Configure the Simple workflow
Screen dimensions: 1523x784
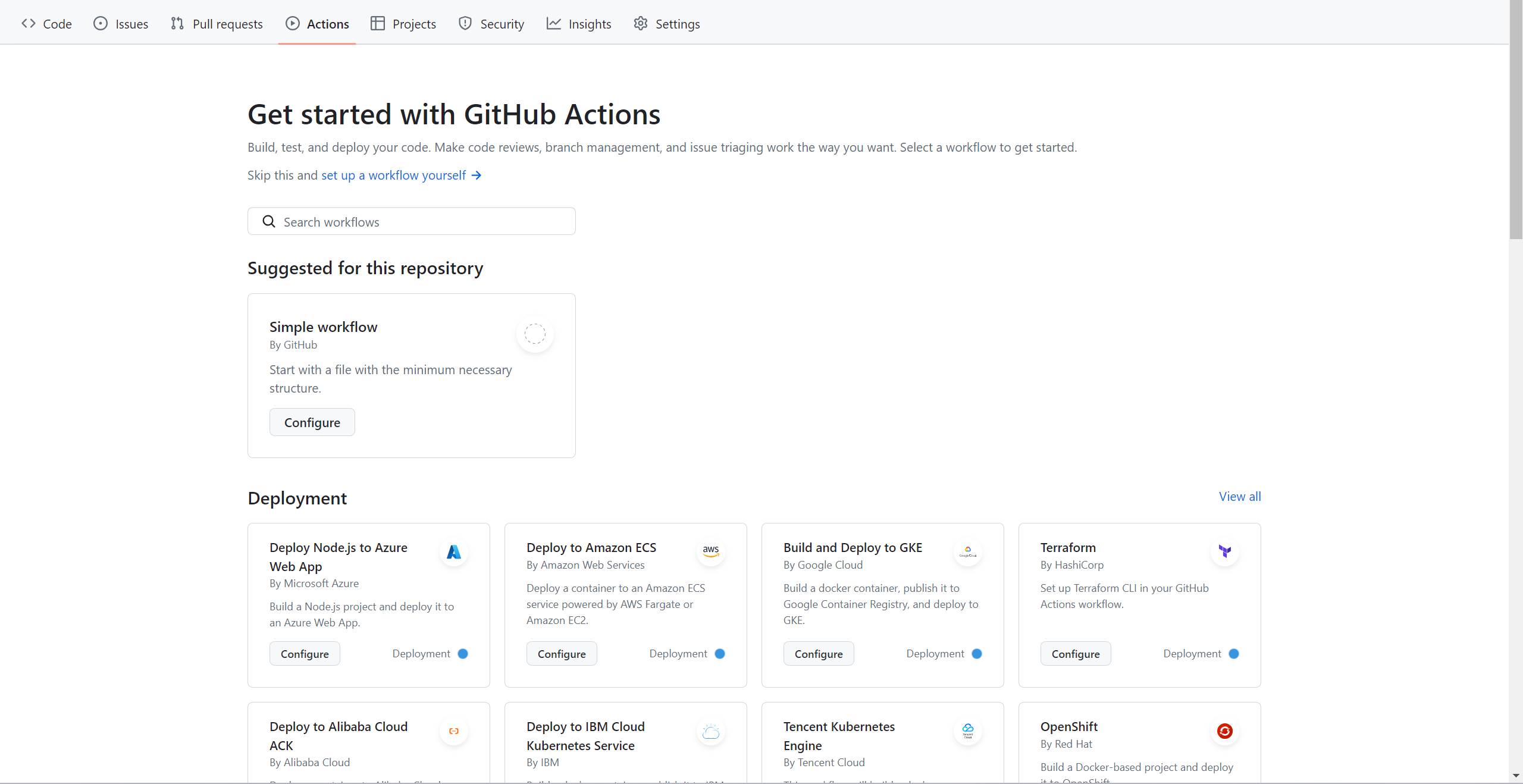312,422
